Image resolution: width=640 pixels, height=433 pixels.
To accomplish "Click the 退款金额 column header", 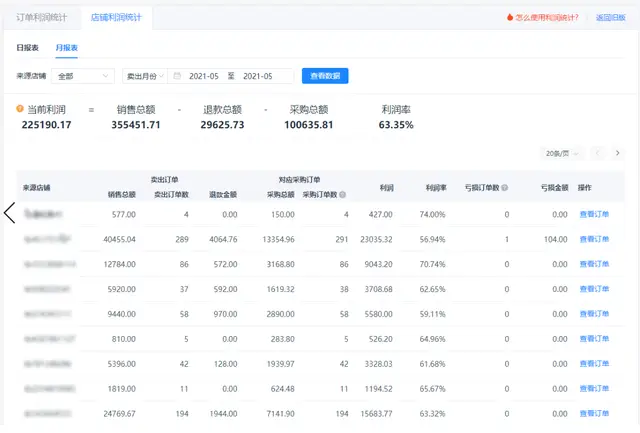I will pos(223,195).
